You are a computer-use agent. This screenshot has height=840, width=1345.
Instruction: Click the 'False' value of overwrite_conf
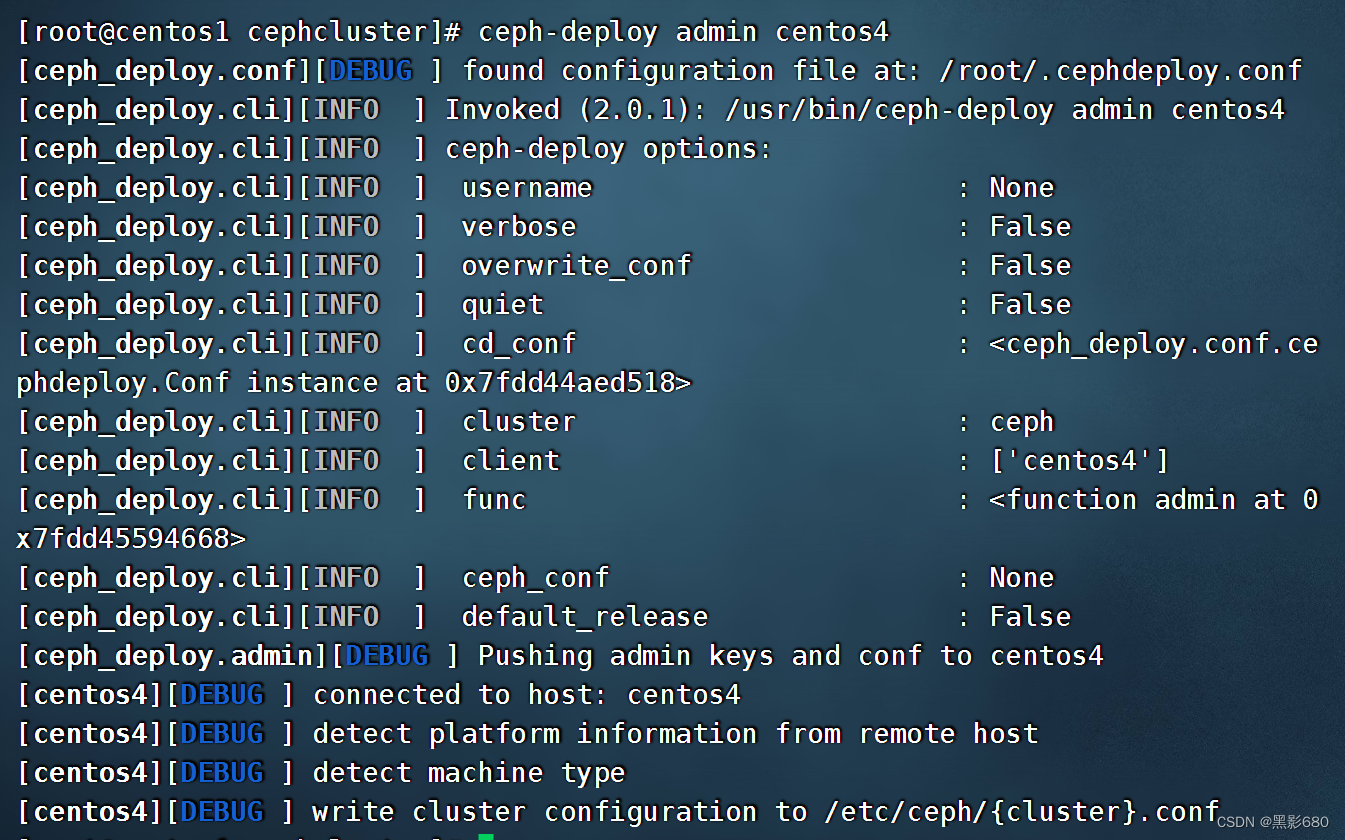point(1030,266)
